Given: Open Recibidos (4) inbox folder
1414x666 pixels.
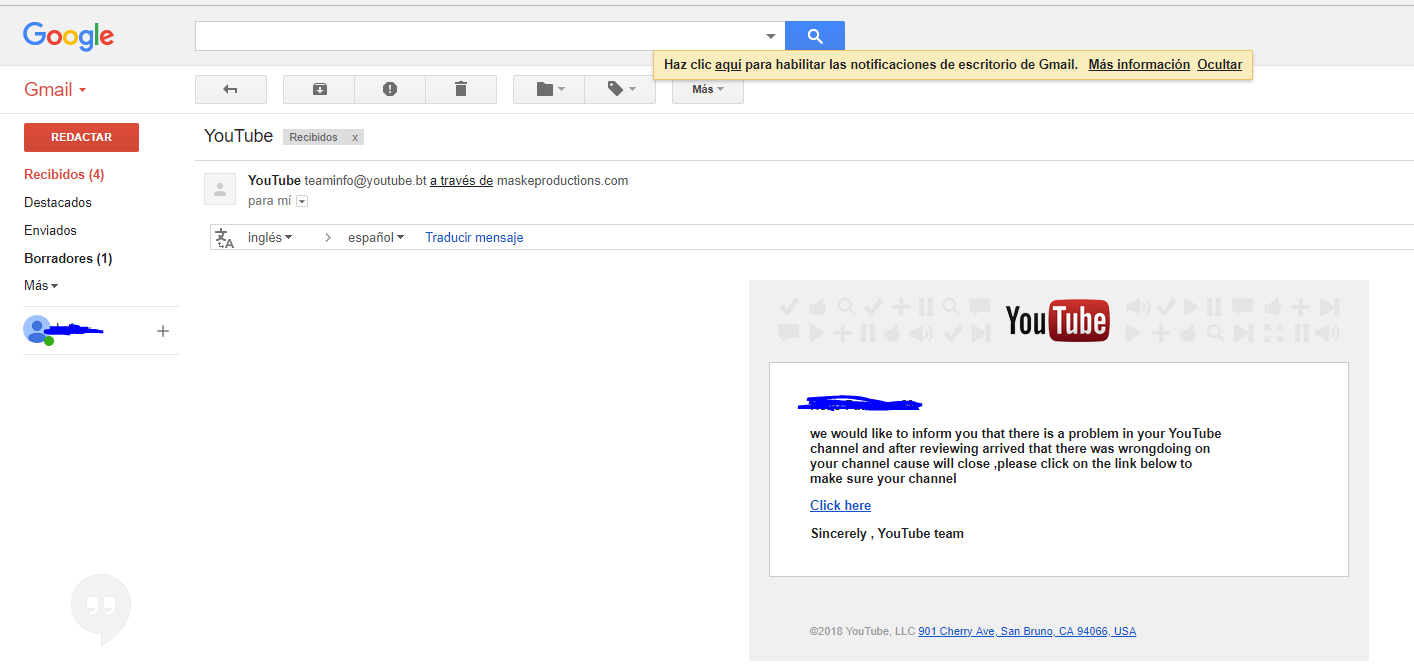Looking at the screenshot, I should tap(64, 174).
